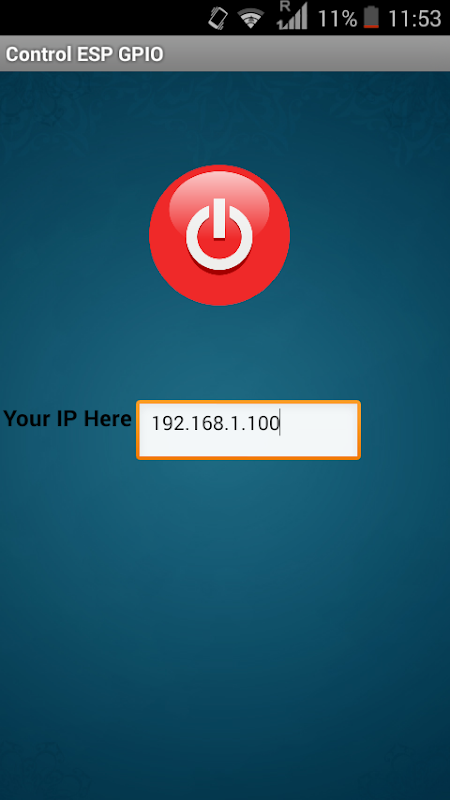Tap the cellular signal bars icon
The width and height of the screenshot is (450, 800).
click(x=295, y=18)
